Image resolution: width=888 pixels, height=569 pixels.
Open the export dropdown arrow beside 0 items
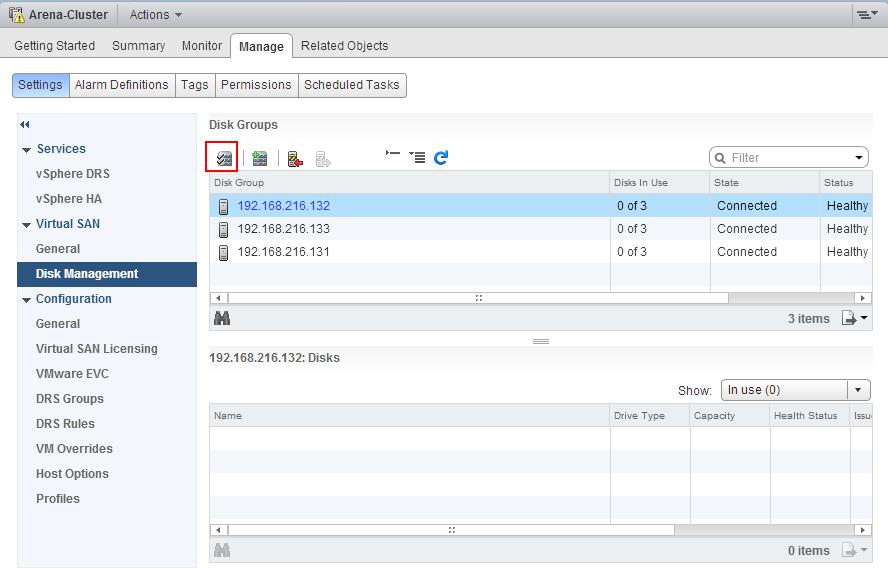coord(864,550)
